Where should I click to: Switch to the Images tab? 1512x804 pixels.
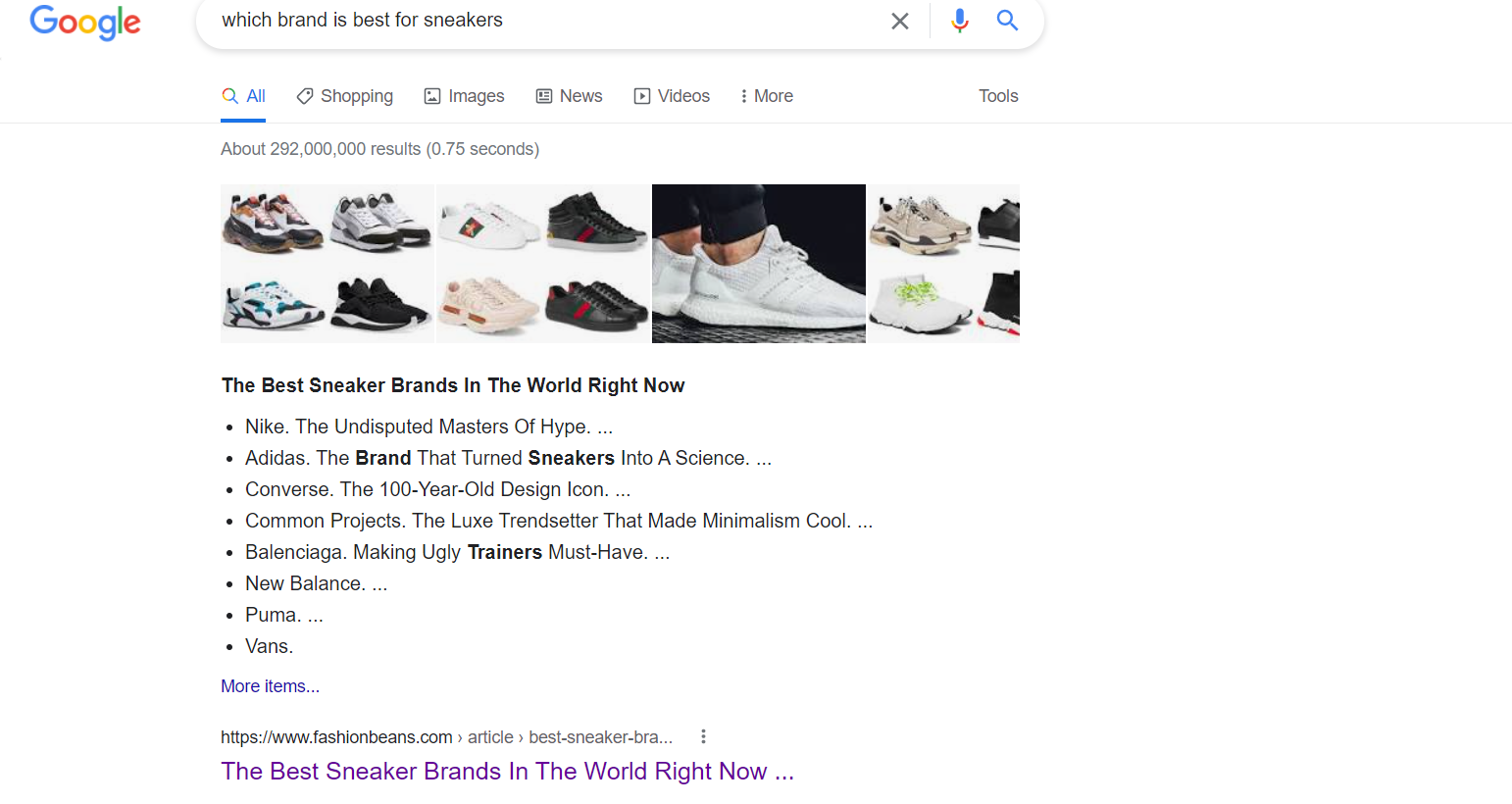pos(464,96)
